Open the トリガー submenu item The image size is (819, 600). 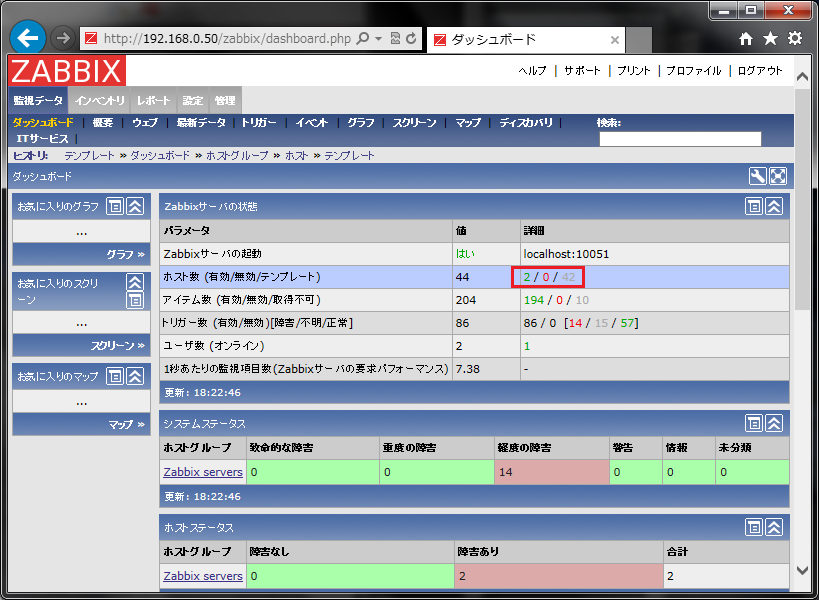259,122
